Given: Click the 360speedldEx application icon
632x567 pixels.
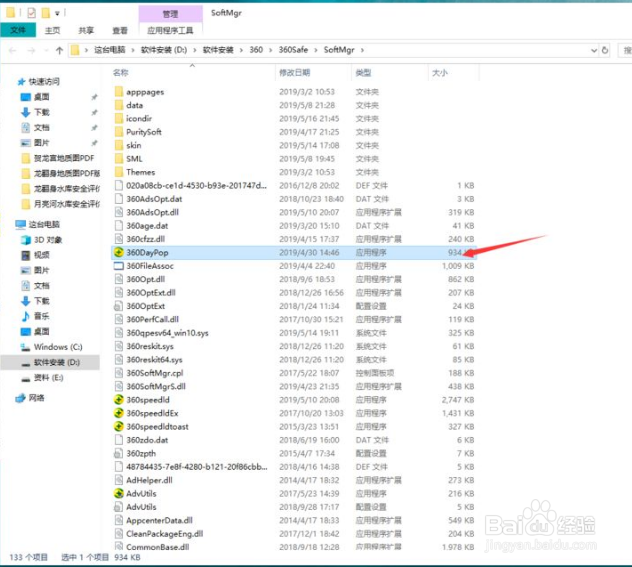Looking at the screenshot, I should pos(118,413).
